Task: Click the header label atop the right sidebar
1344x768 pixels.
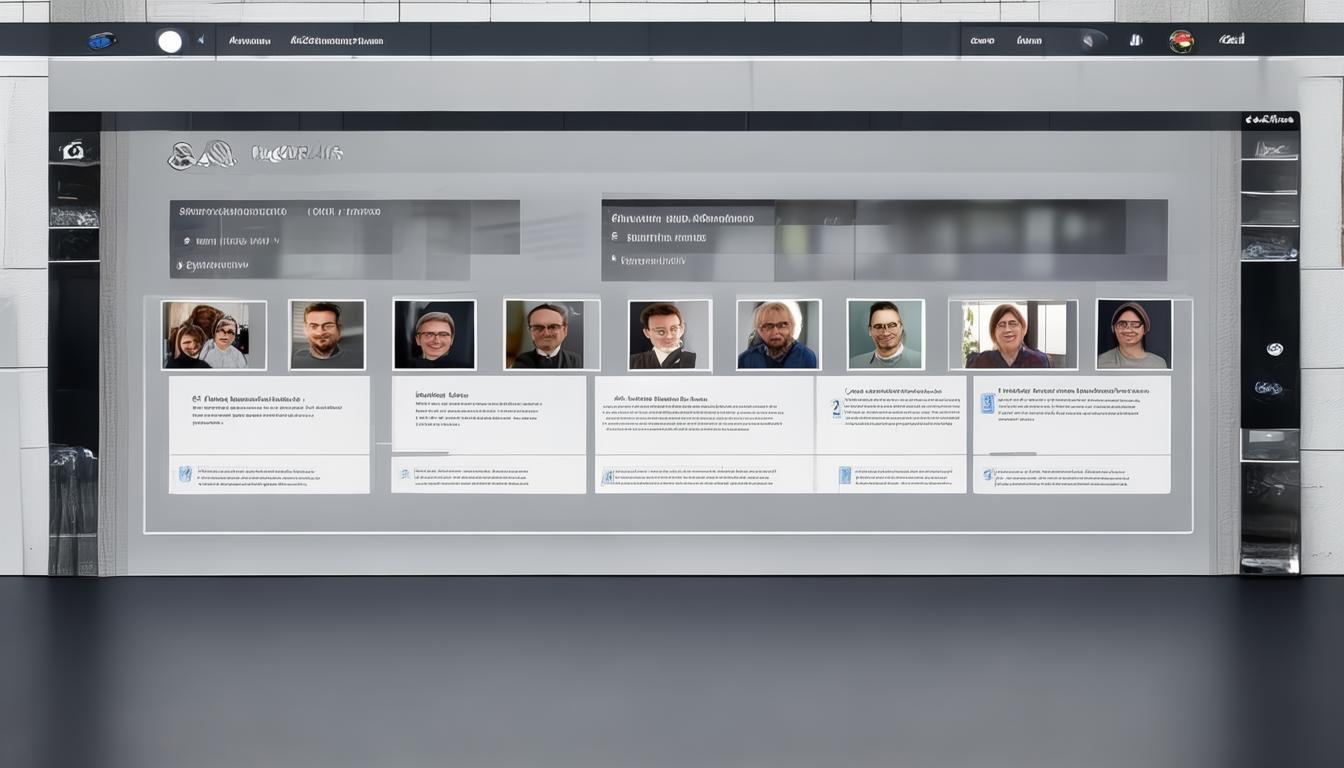Action: pos(1269,120)
